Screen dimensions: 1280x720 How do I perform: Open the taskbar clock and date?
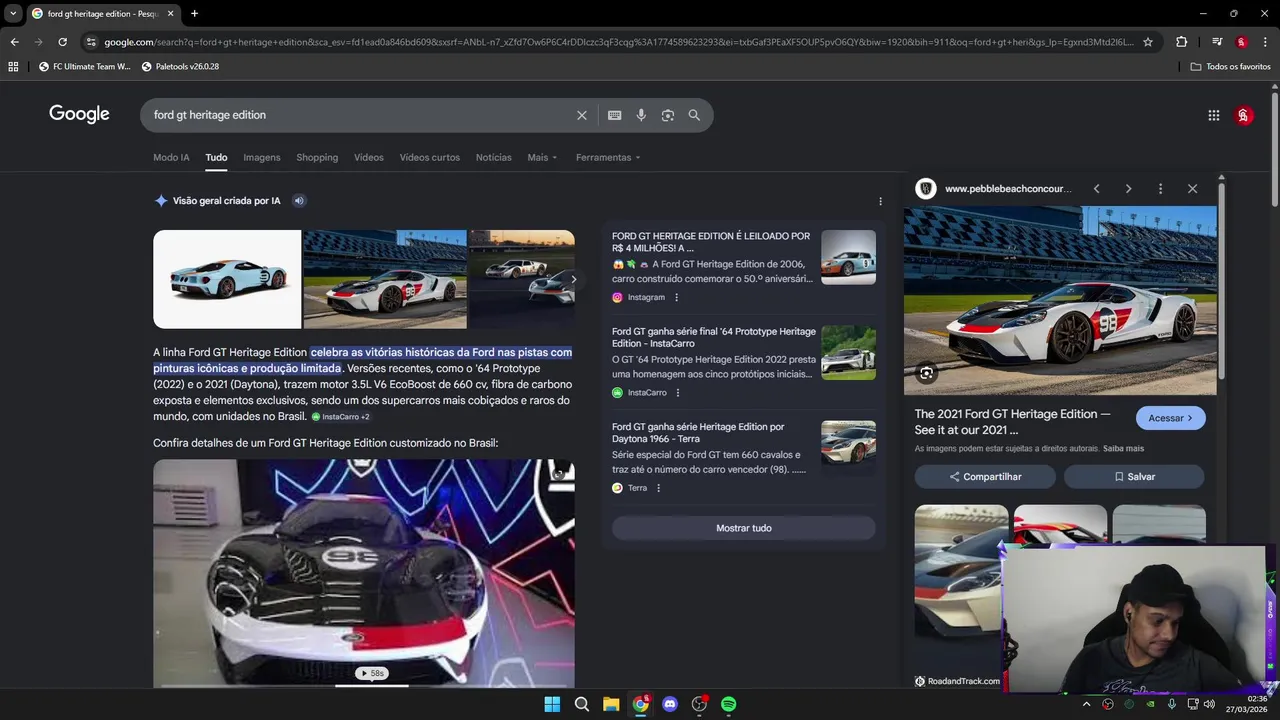1248,704
